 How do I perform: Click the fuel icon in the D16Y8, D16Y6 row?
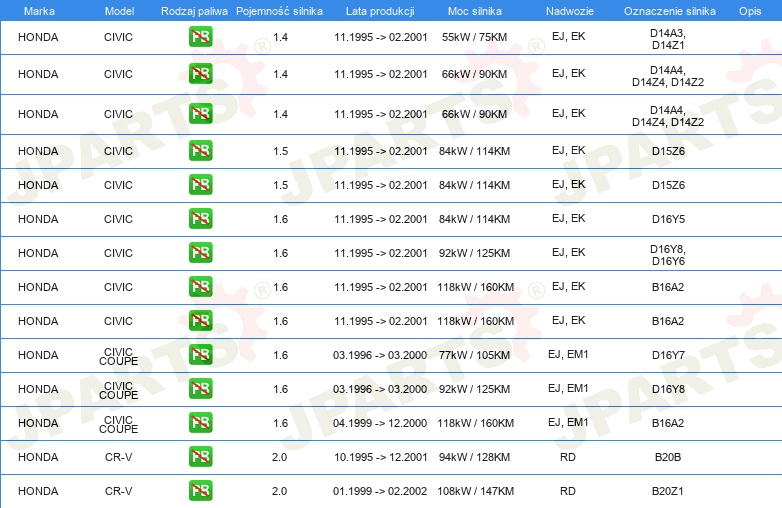coord(200,253)
